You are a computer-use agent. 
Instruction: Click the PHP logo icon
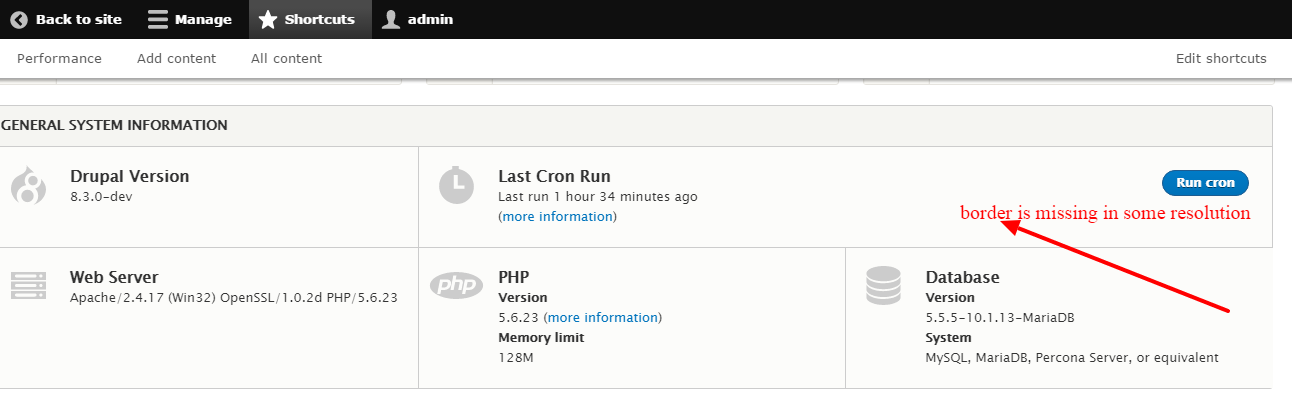coord(456,285)
